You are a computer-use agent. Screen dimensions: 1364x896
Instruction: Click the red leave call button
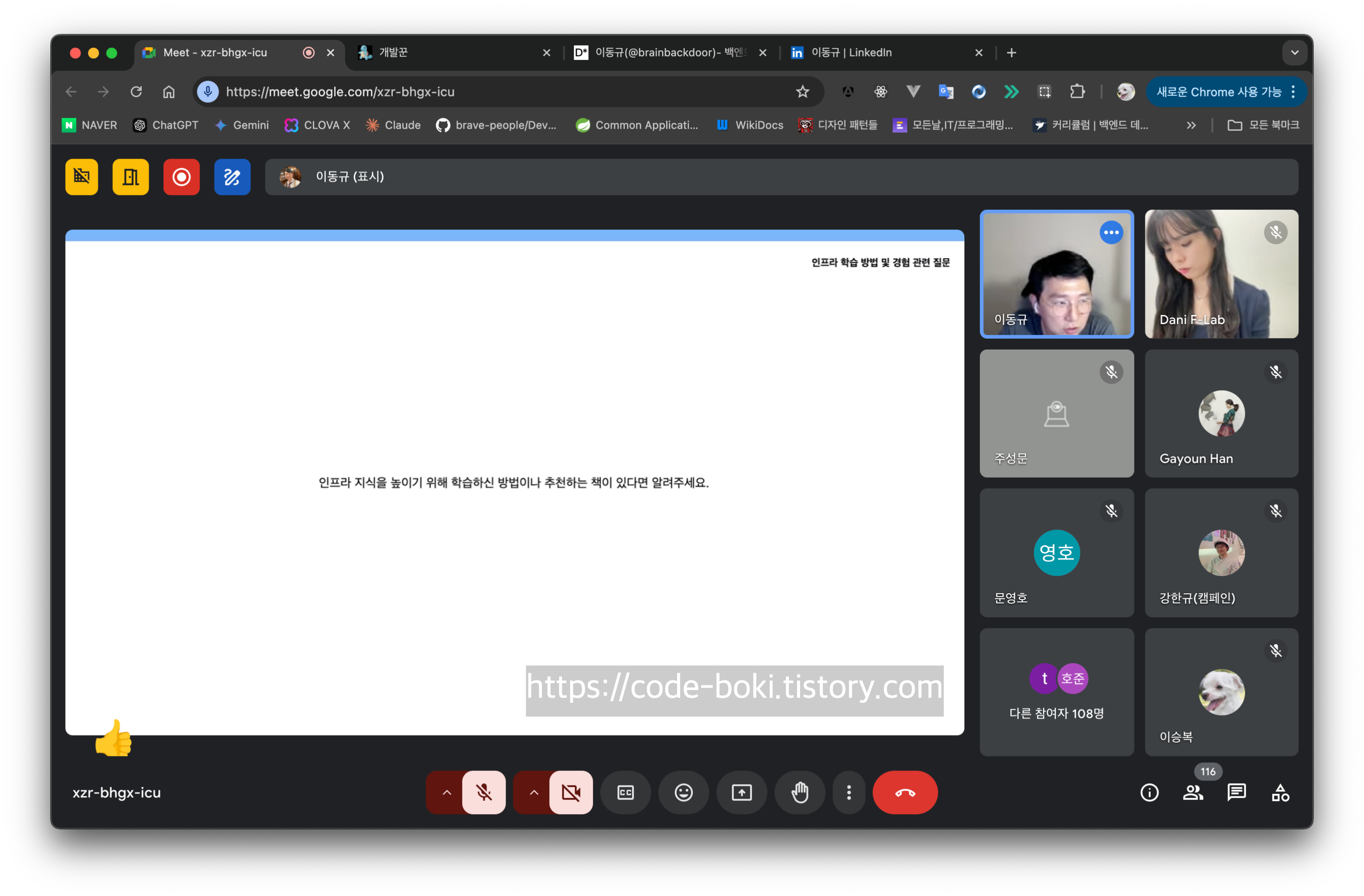[904, 792]
